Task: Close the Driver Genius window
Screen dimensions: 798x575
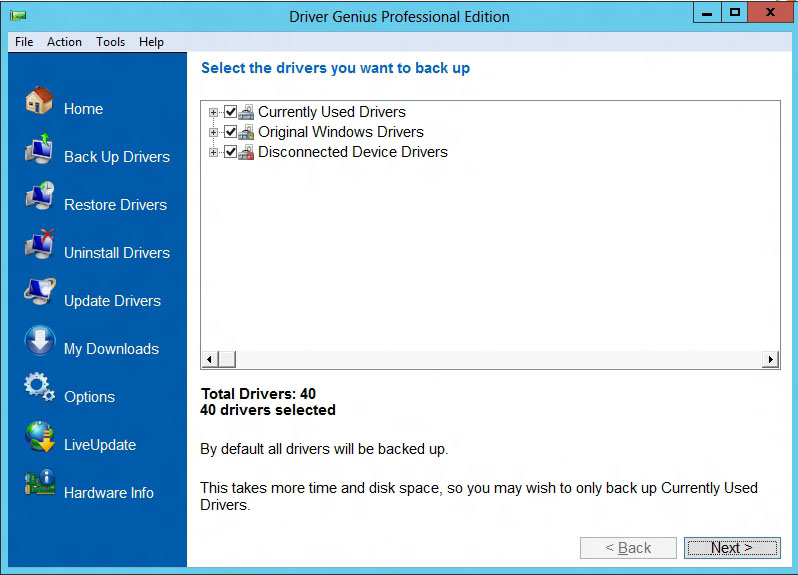Action: click(x=771, y=13)
